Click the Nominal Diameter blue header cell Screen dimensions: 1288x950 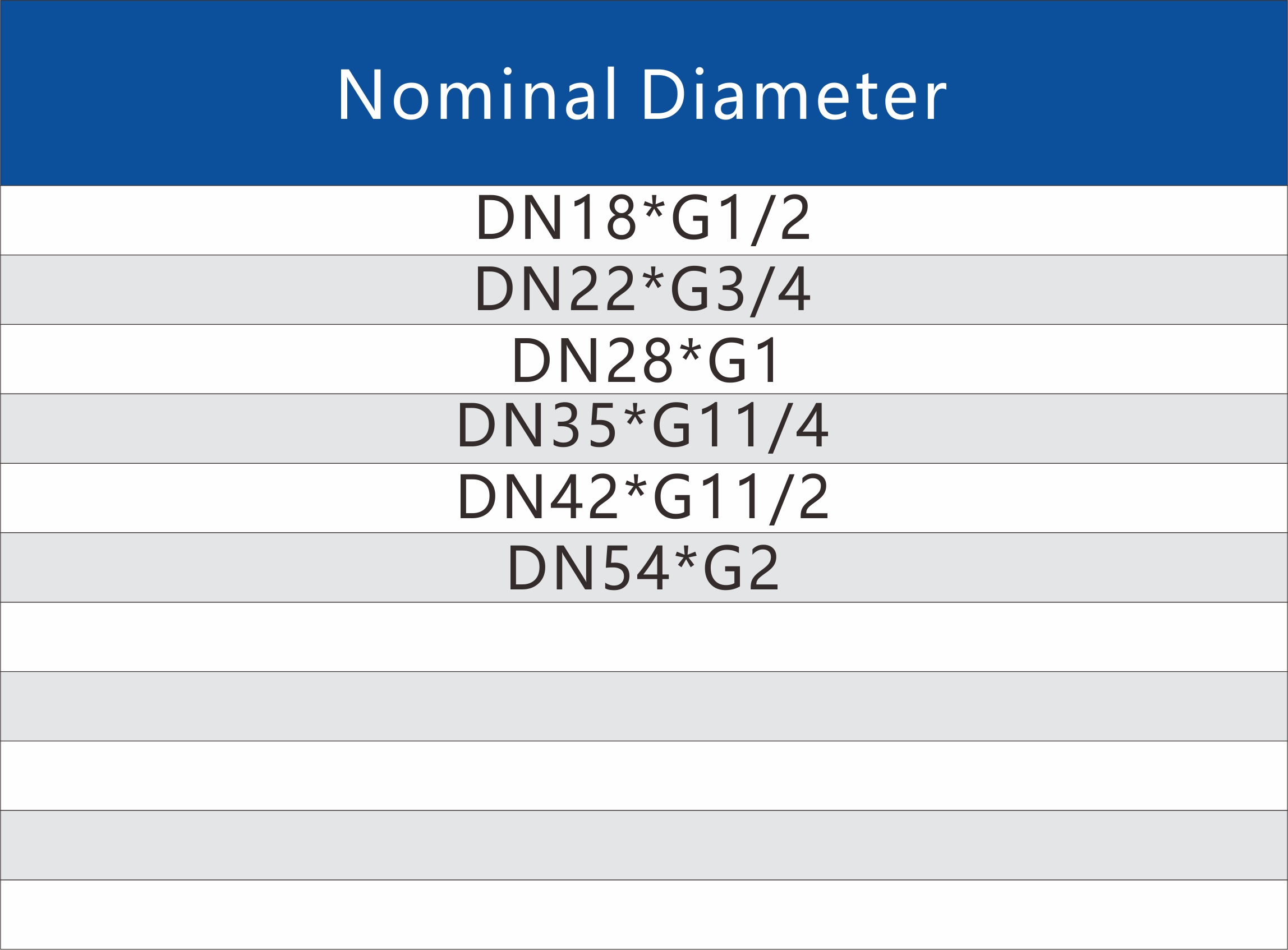(643, 93)
